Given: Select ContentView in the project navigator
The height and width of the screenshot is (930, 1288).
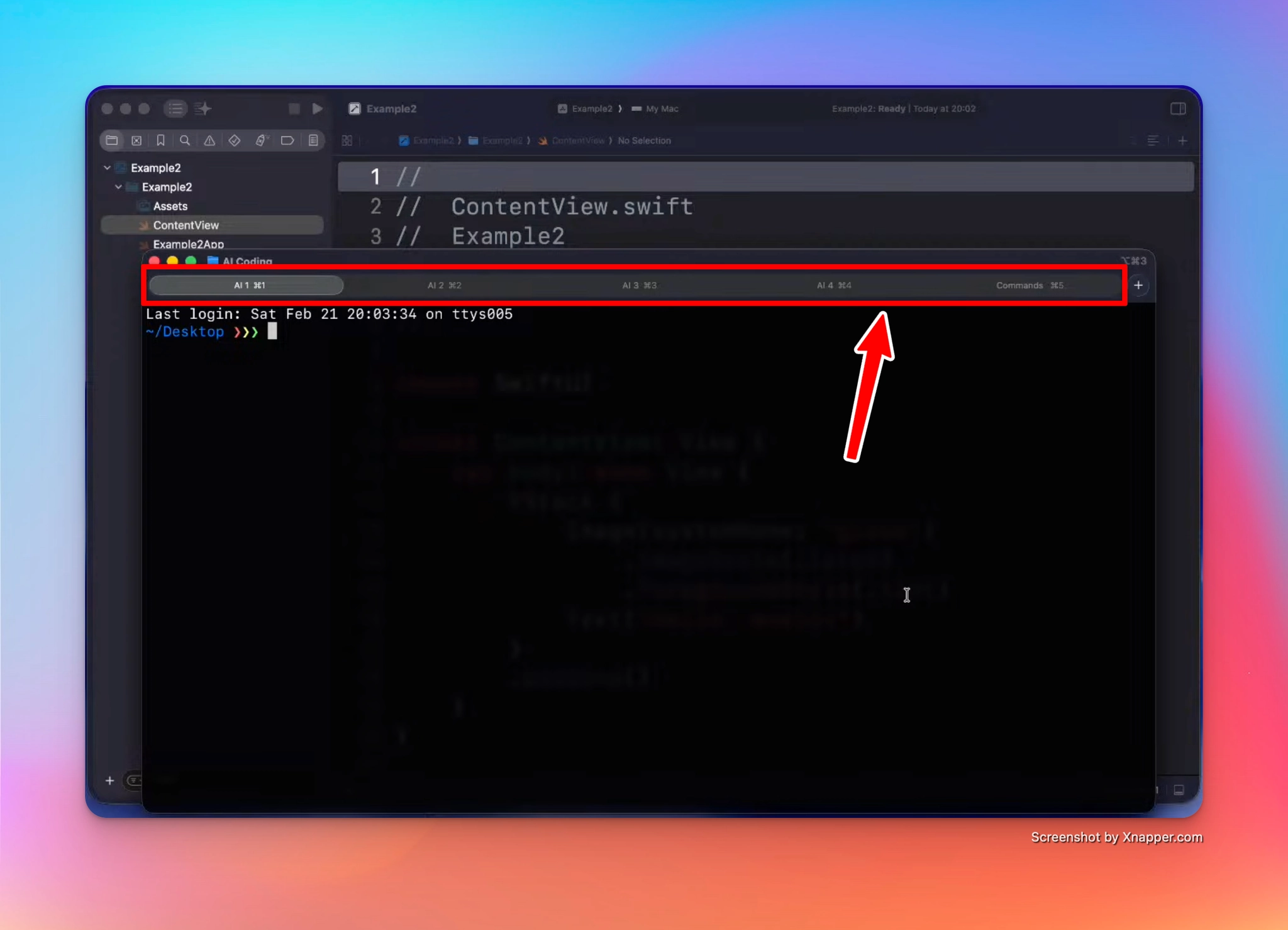Looking at the screenshot, I should tap(212, 225).
